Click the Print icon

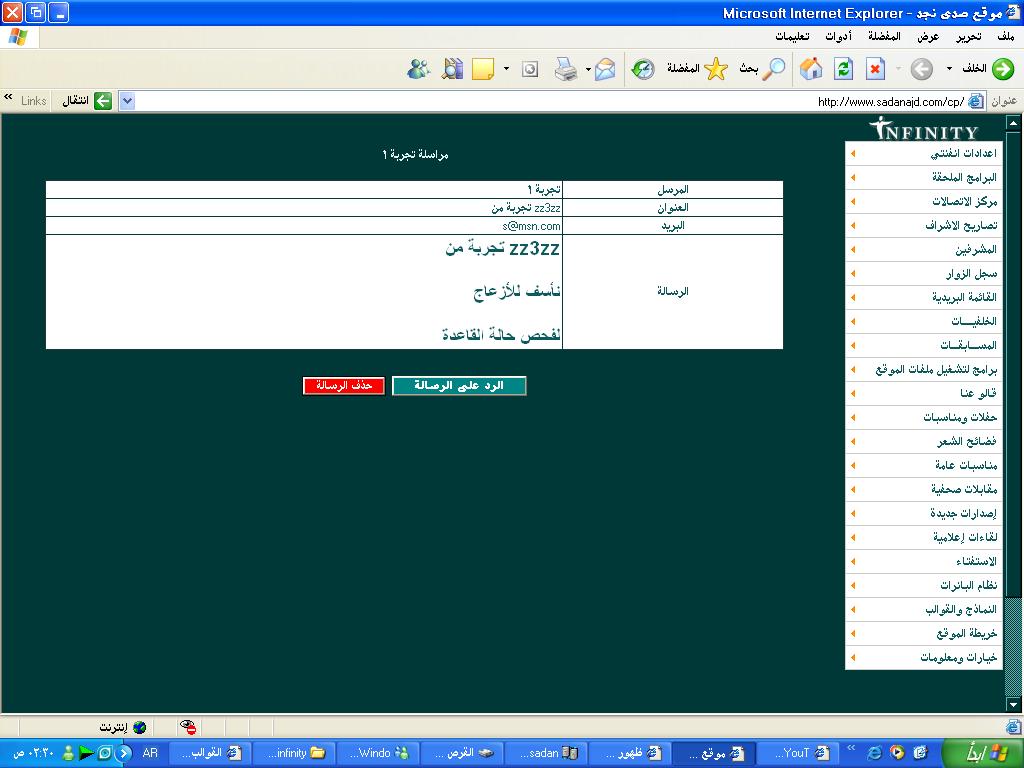(x=565, y=68)
